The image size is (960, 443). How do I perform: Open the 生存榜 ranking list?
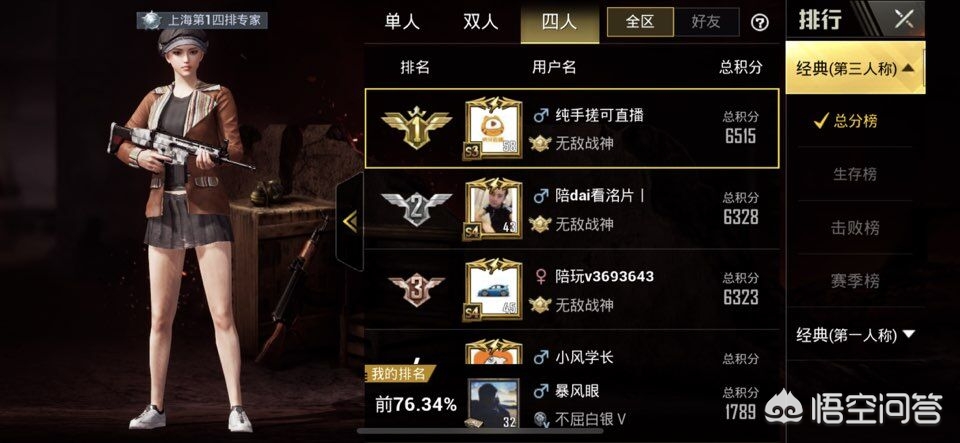[855, 174]
